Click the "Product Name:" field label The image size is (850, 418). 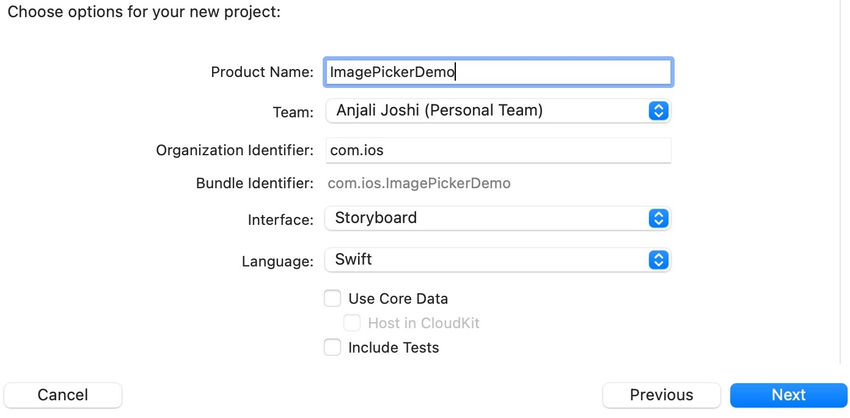click(262, 72)
